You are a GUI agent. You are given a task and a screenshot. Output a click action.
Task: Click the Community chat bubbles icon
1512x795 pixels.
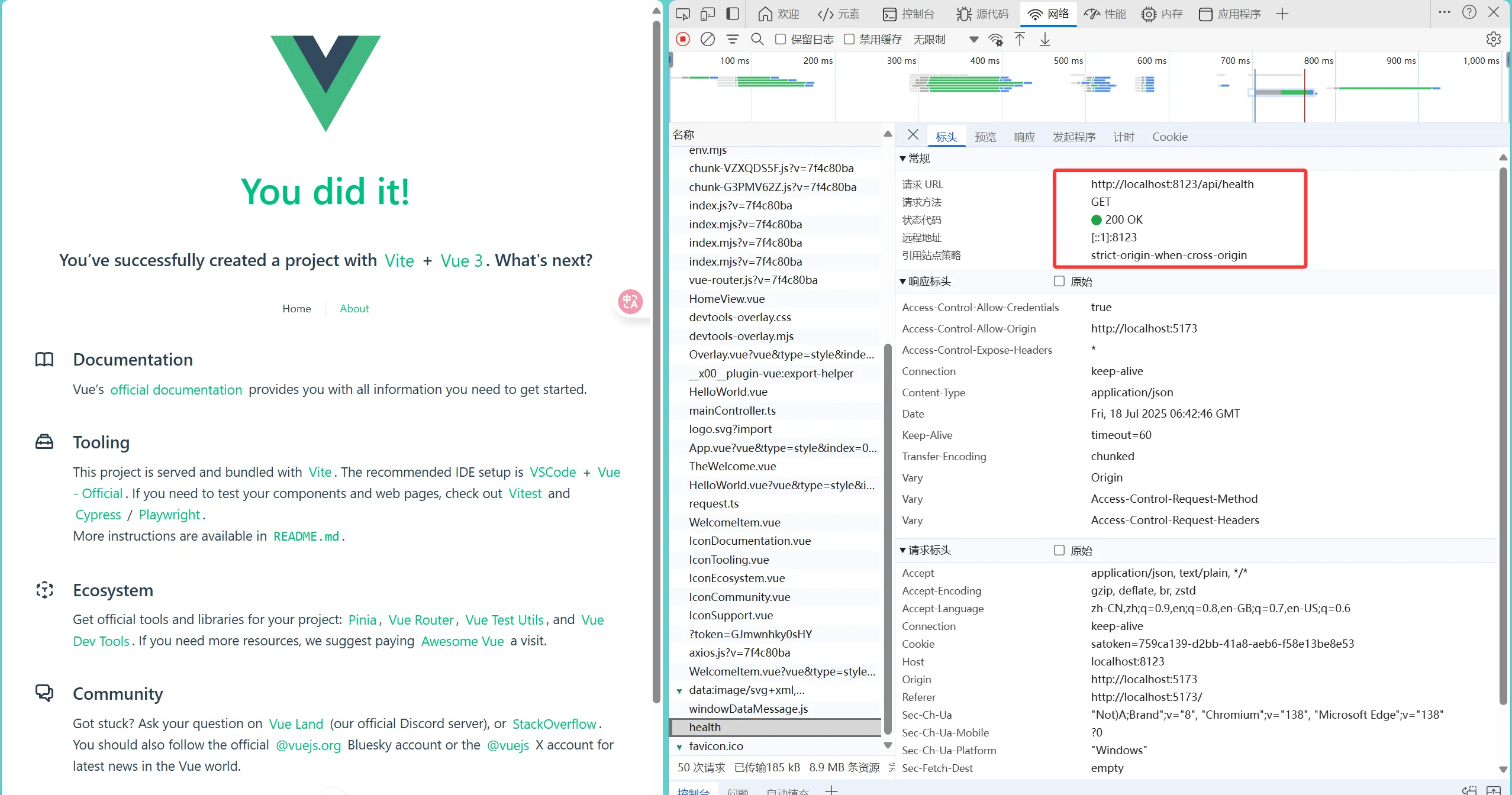click(x=44, y=693)
